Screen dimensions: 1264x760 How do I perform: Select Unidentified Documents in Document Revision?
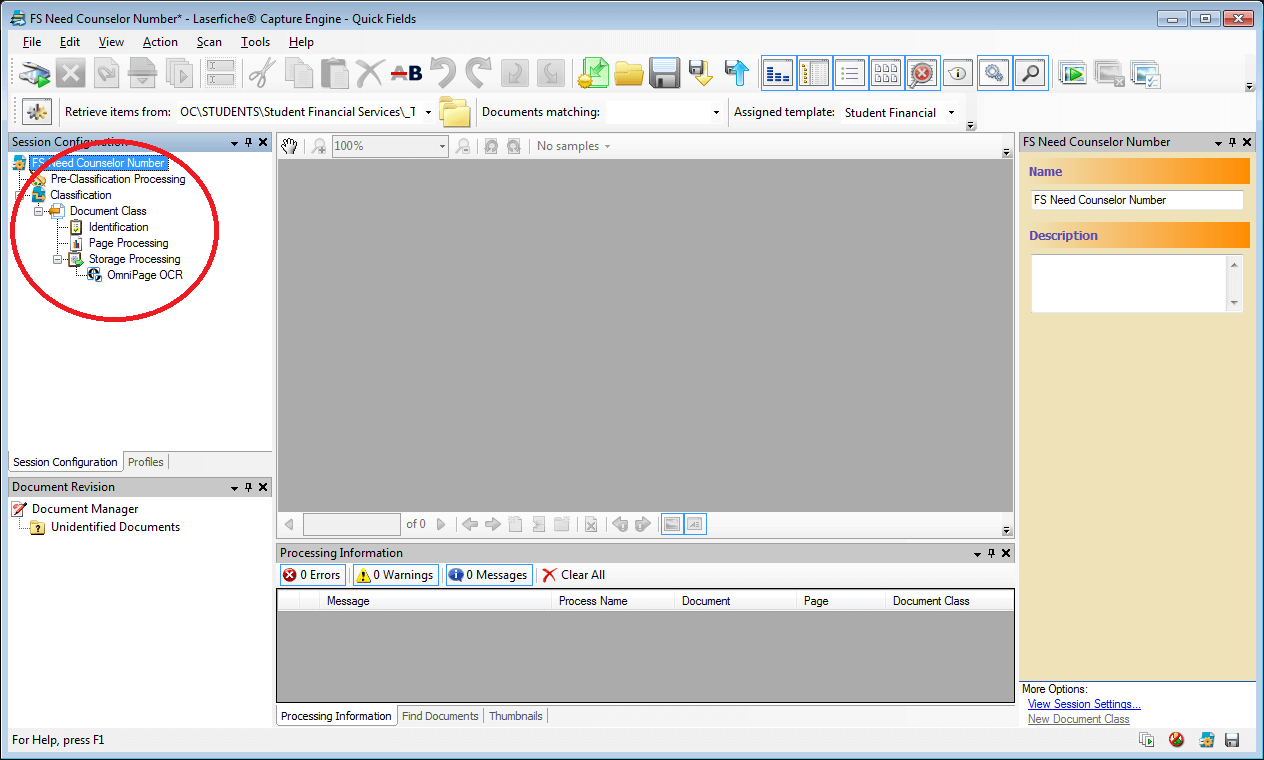116,527
